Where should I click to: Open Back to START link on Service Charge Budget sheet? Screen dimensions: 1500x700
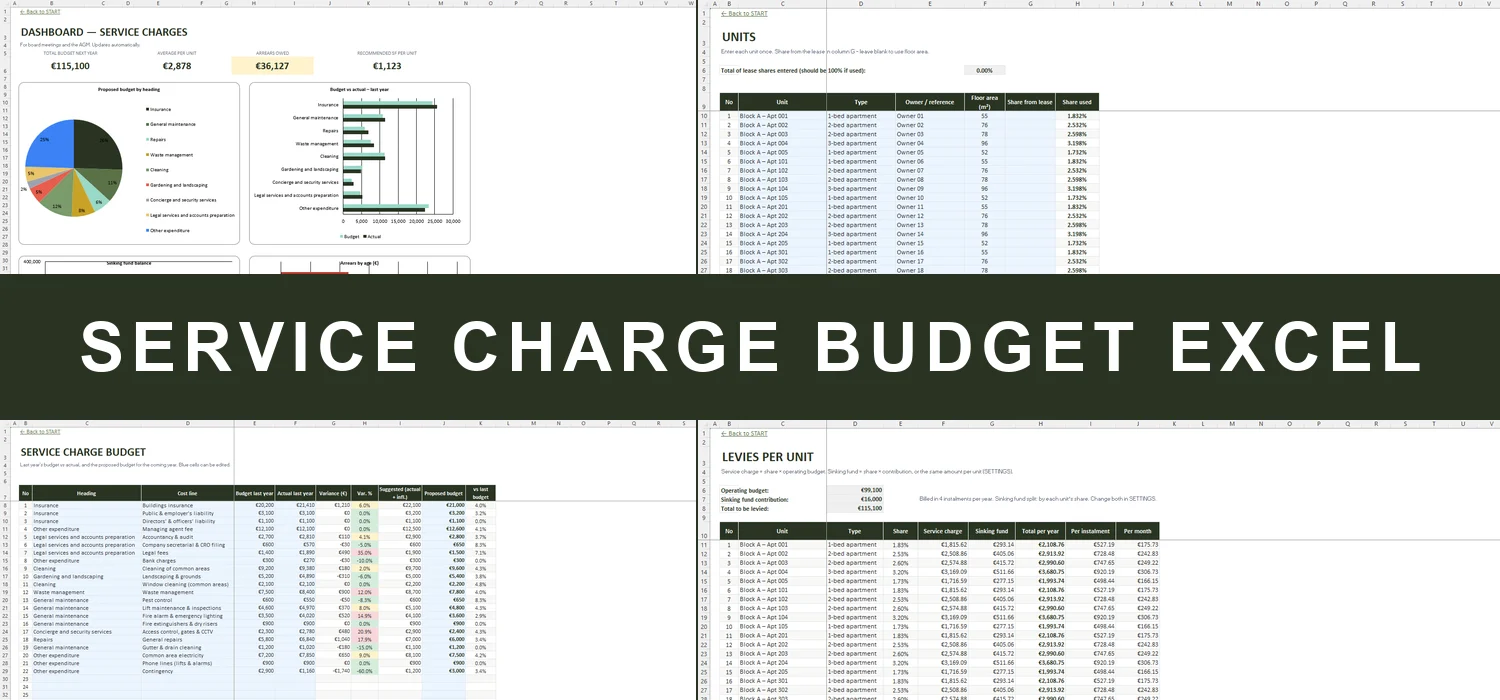[40, 431]
